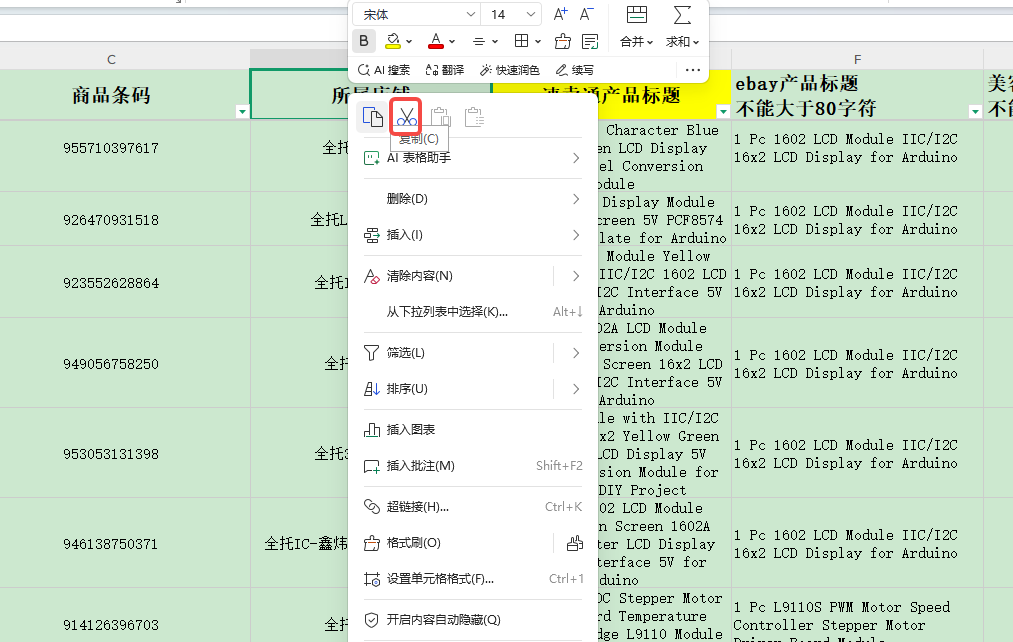Open borders dropdown arrow
The image size is (1013, 642).
[x=538, y=42]
